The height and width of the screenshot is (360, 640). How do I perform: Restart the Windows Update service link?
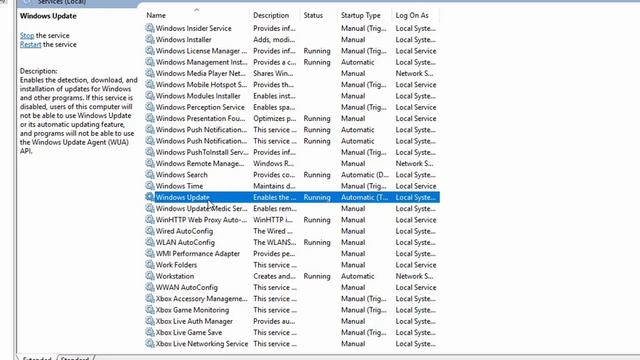(x=31, y=44)
